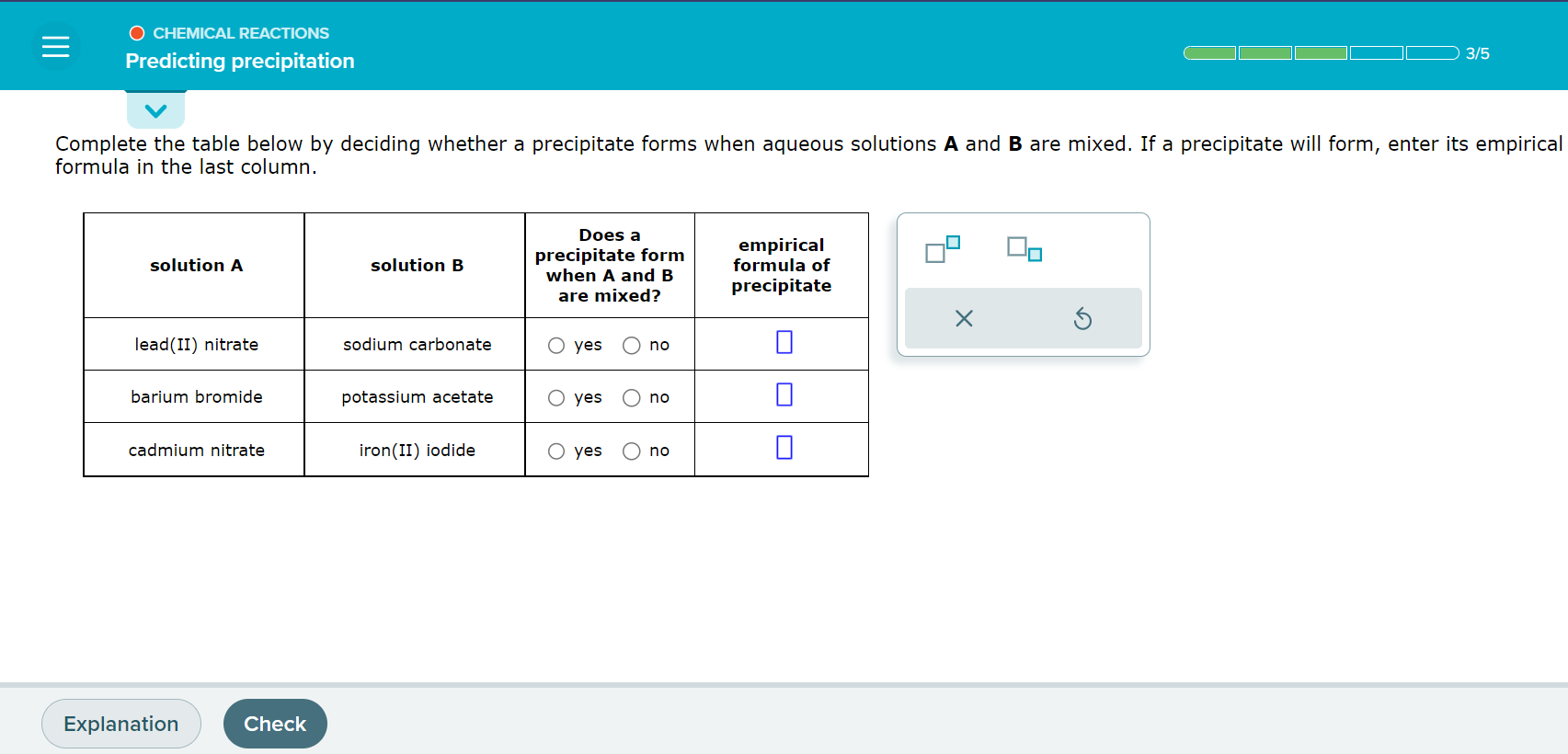Click the red topic status dot

pos(135,32)
